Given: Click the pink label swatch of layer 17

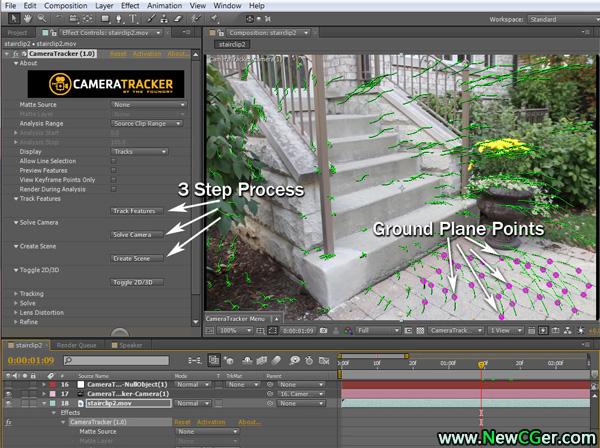Looking at the screenshot, I should pyautogui.click(x=52, y=394).
